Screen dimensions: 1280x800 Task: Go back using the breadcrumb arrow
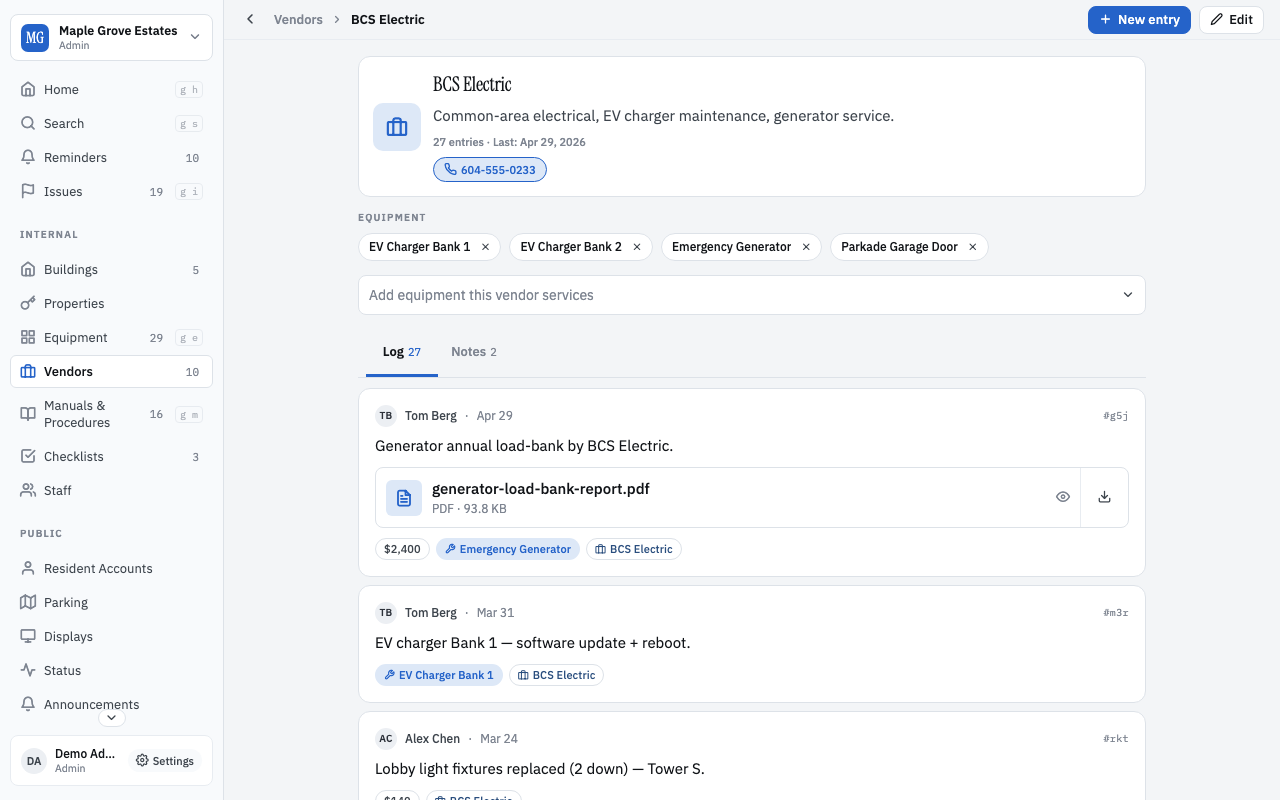250,19
